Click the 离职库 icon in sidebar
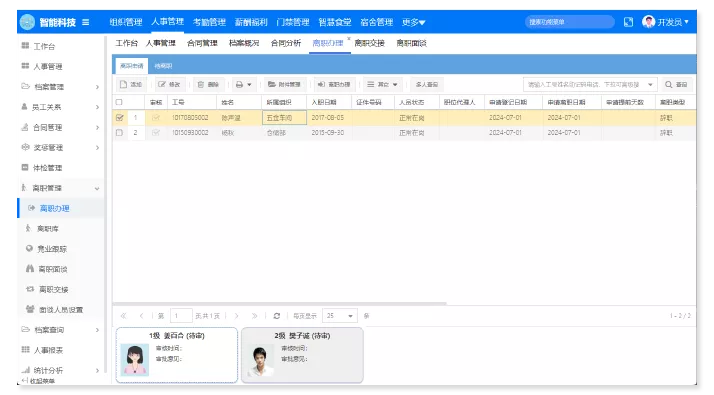 pos(28,228)
